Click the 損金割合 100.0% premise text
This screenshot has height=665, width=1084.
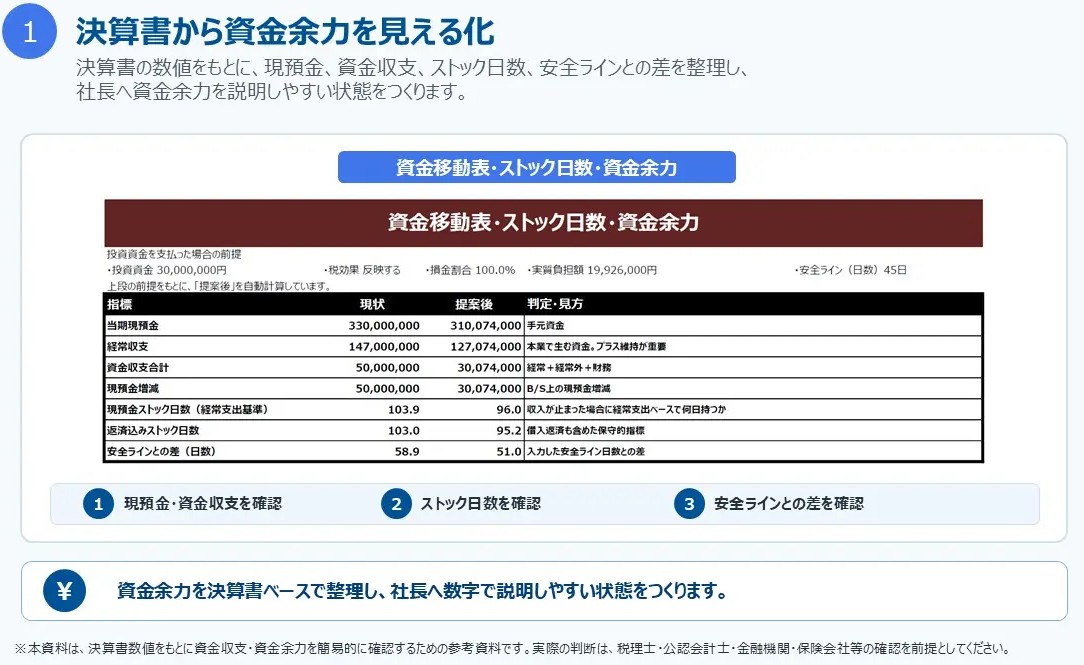point(470,270)
